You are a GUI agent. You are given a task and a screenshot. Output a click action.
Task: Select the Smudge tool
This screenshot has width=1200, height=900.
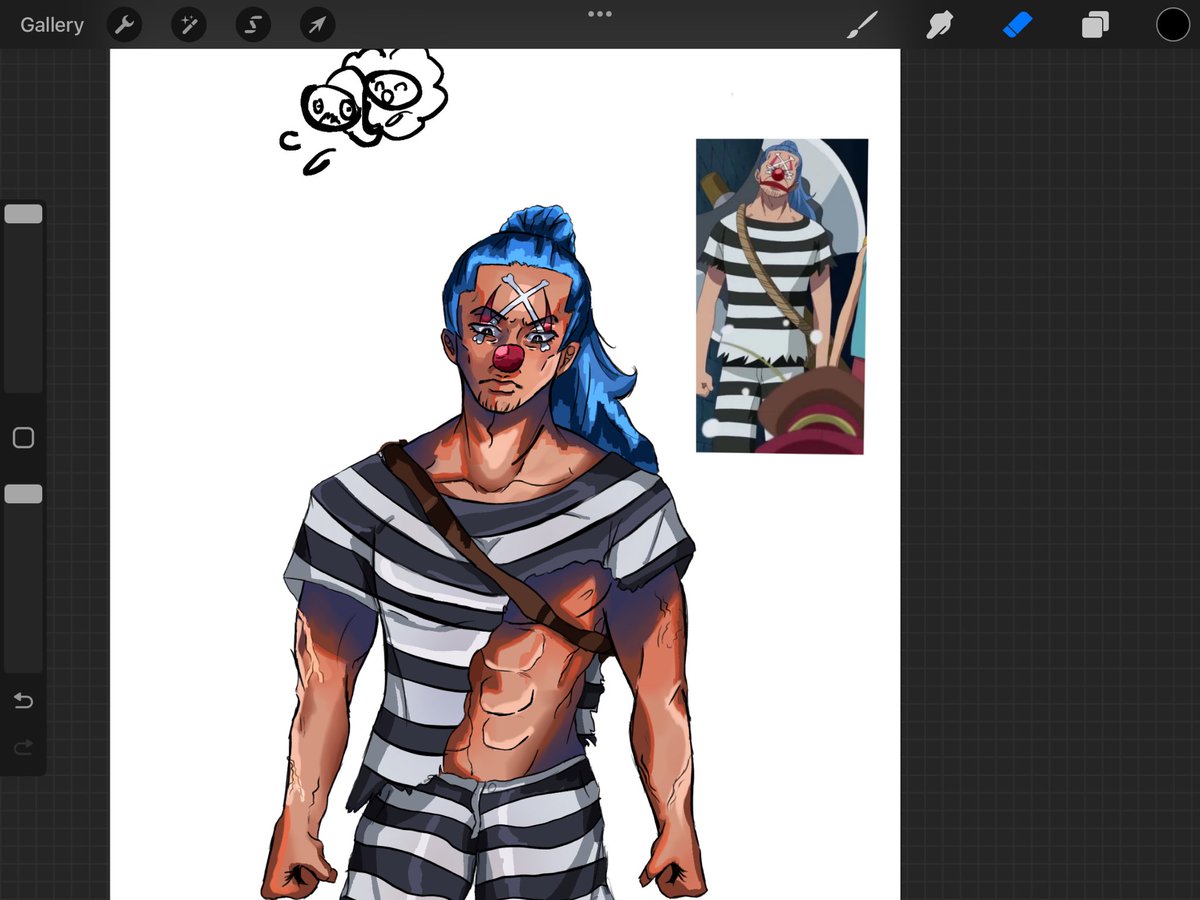939,25
